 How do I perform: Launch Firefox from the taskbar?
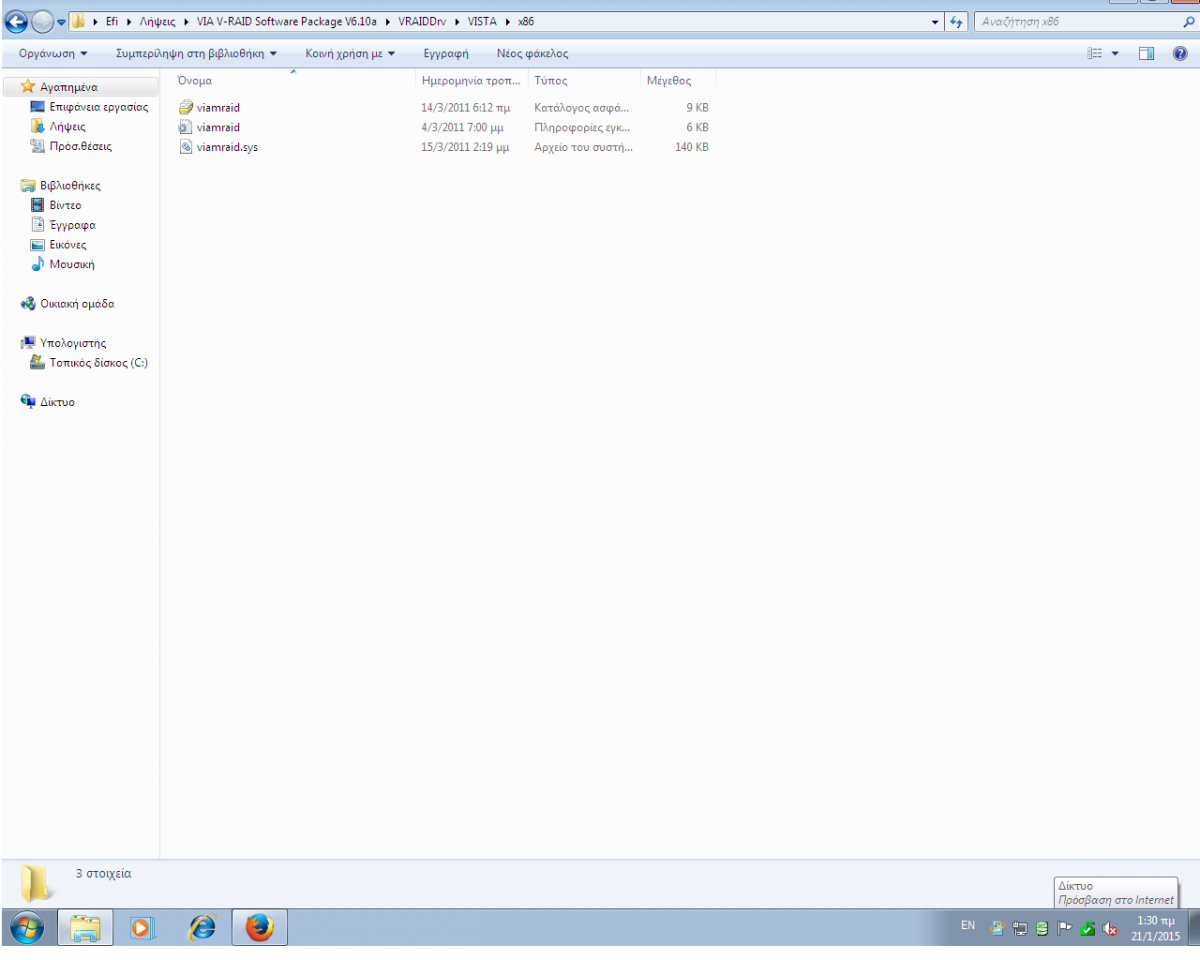(x=259, y=928)
